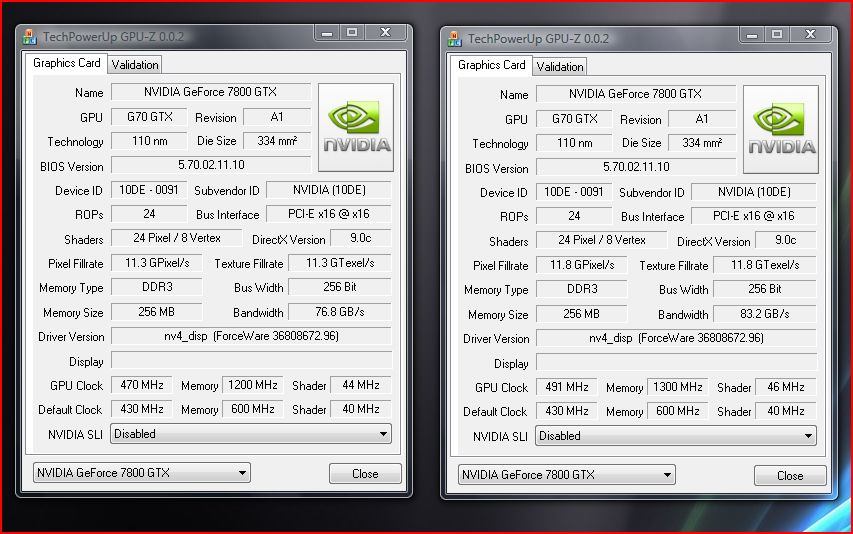The height and width of the screenshot is (534, 853).
Task: Click the Name field in the left window
Action: 211,92
